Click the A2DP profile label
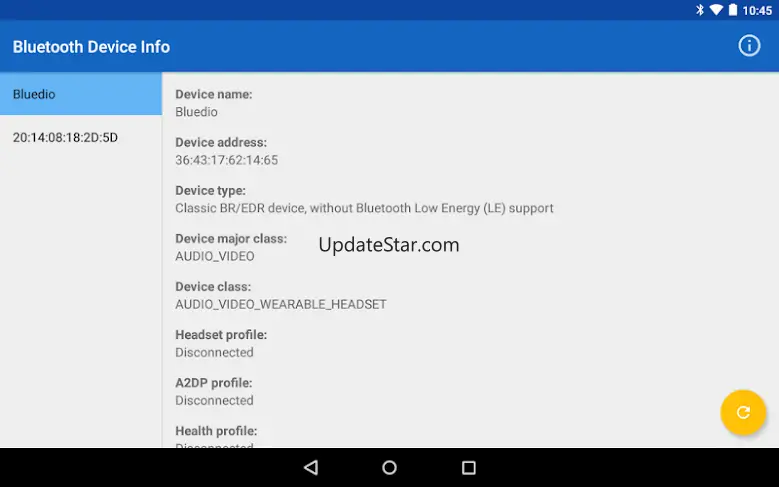The image size is (779, 487). click(x=214, y=383)
